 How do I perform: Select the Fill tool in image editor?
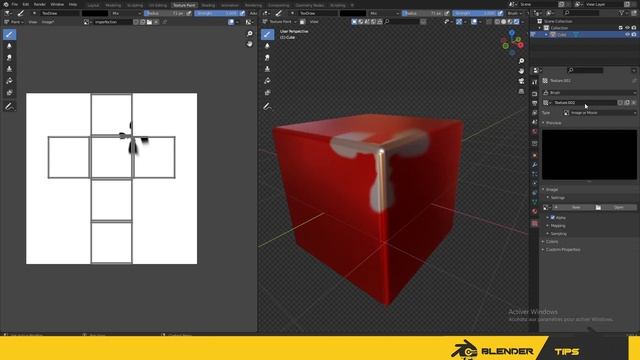[x=9, y=81]
